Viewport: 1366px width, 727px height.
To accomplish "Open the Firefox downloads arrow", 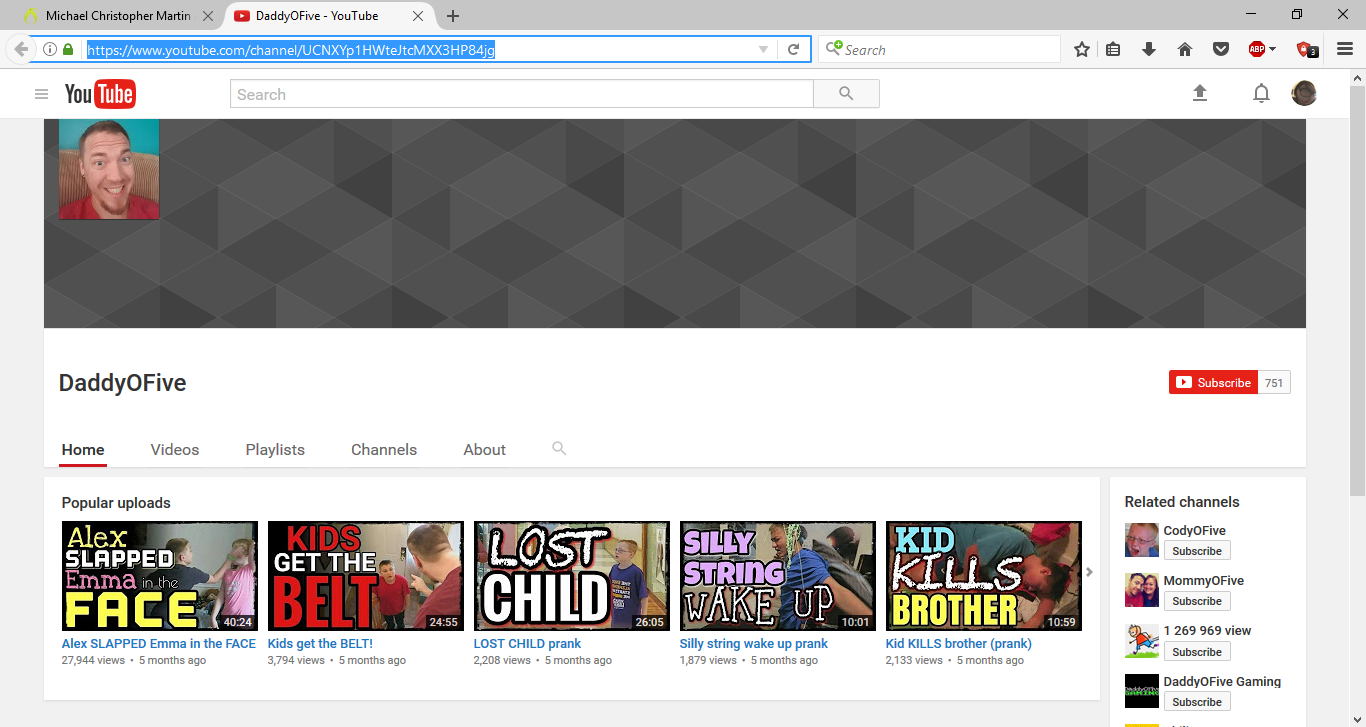I will coord(1149,49).
